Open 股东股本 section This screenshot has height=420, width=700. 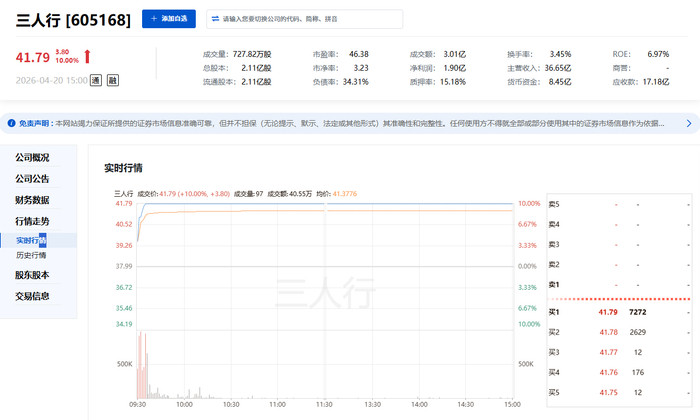32,275
